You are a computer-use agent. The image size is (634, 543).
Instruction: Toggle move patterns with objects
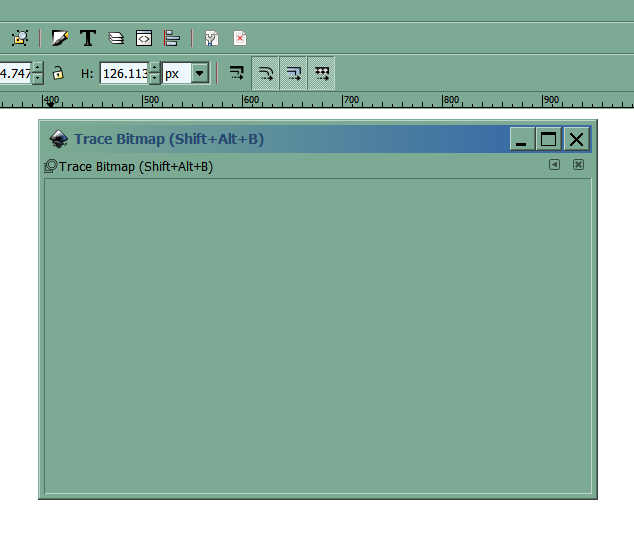click(x=321, y=73)
